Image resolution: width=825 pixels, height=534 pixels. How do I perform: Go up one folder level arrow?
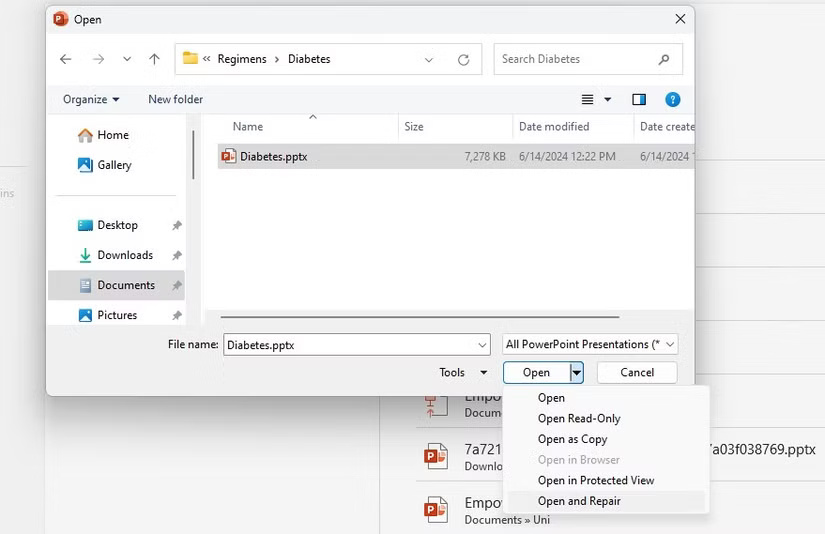(x=154, y=59)
